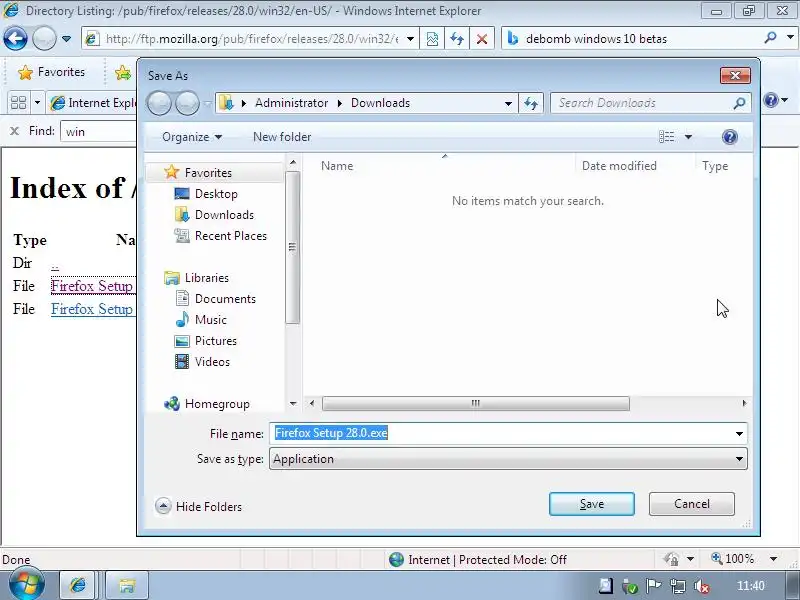Screen dimensions: 800x600
Task: Expand the breadcrumb arrow after Administrator
Action: point(340,104)
